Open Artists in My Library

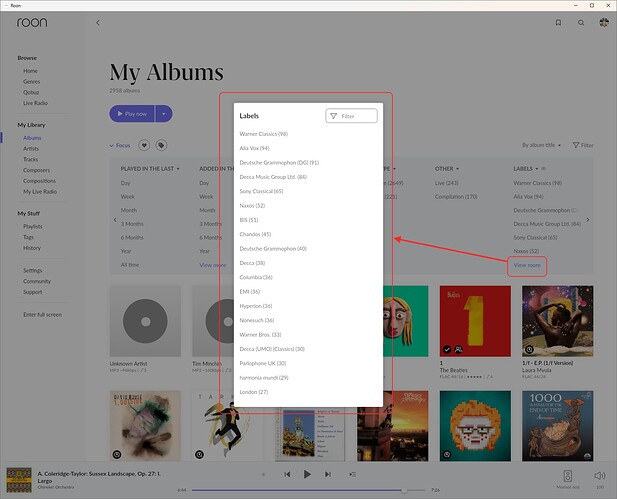31,149
